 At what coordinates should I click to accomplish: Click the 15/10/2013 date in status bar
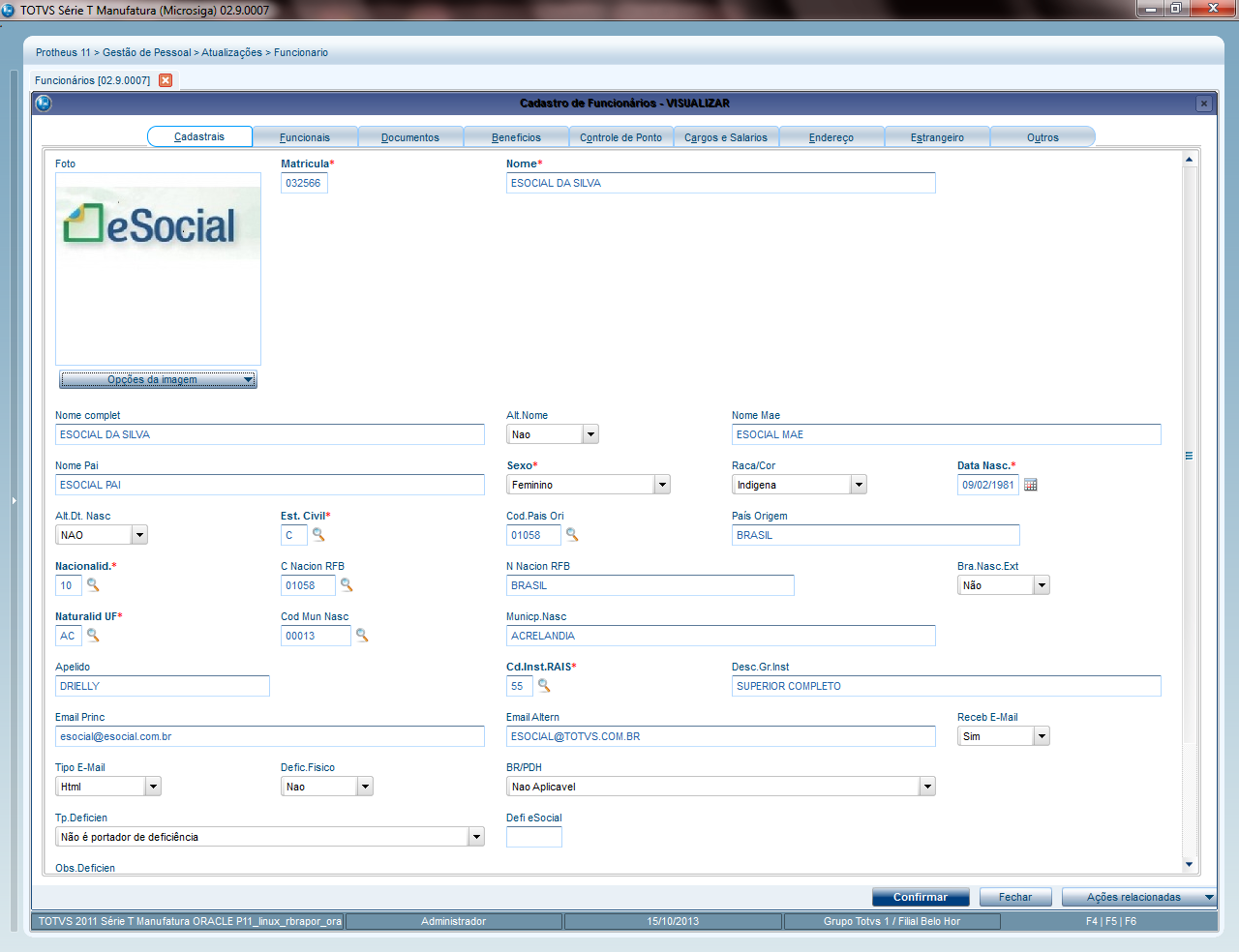[x=673, y=921]
